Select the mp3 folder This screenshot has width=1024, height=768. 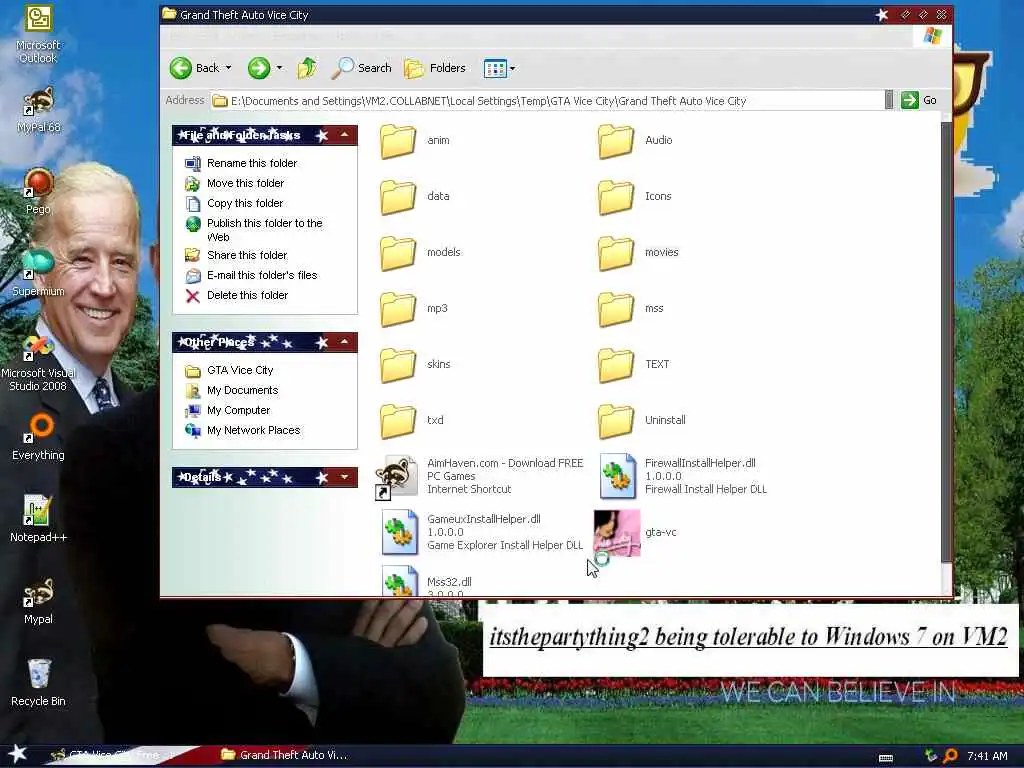(413, 308)
